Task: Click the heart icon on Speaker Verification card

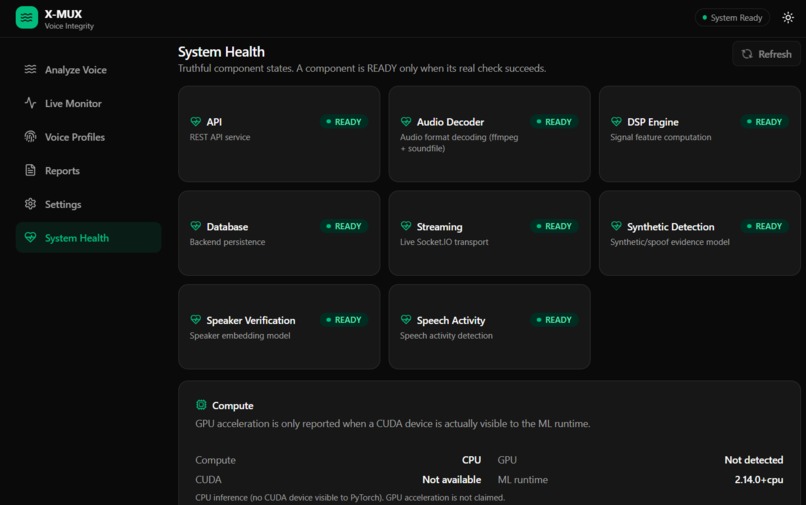Action: click(x=195, y=320)
